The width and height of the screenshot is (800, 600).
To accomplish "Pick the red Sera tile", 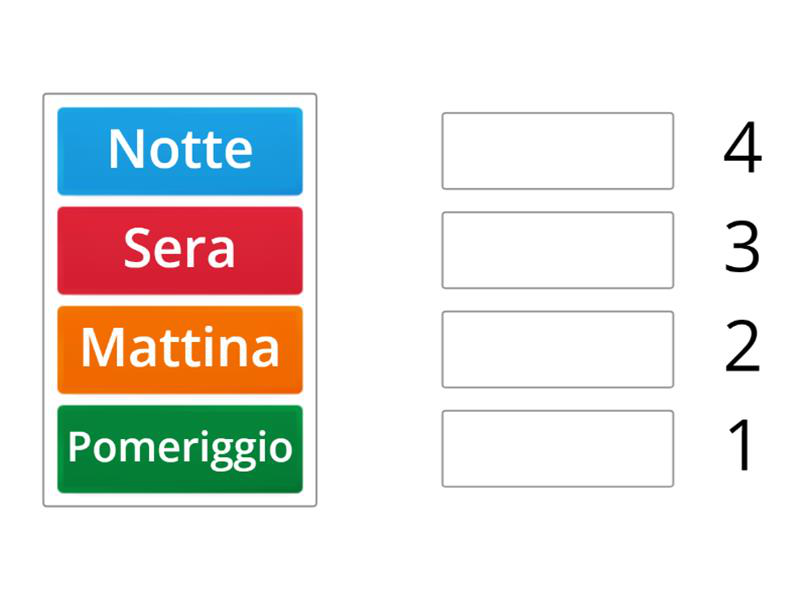I will 180,250.
